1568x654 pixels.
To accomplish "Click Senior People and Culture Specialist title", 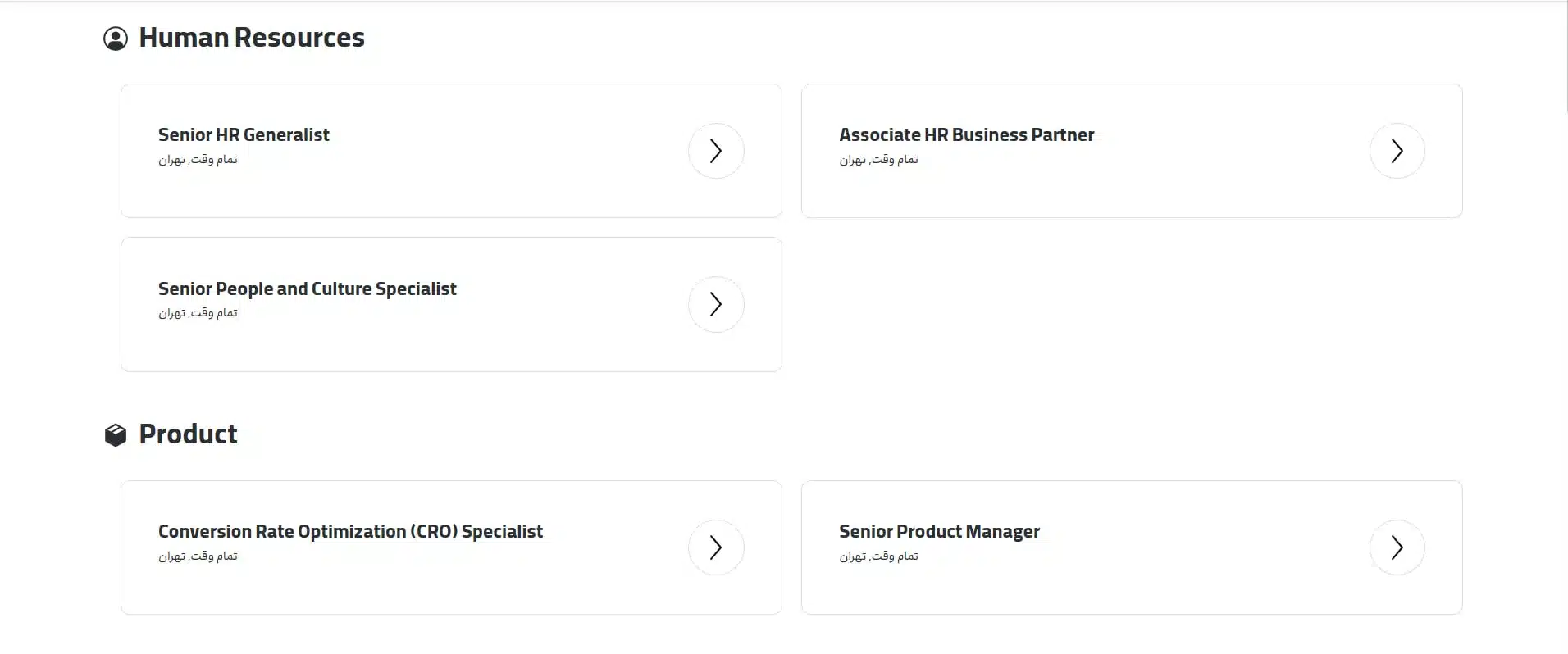I will point(307,289).
